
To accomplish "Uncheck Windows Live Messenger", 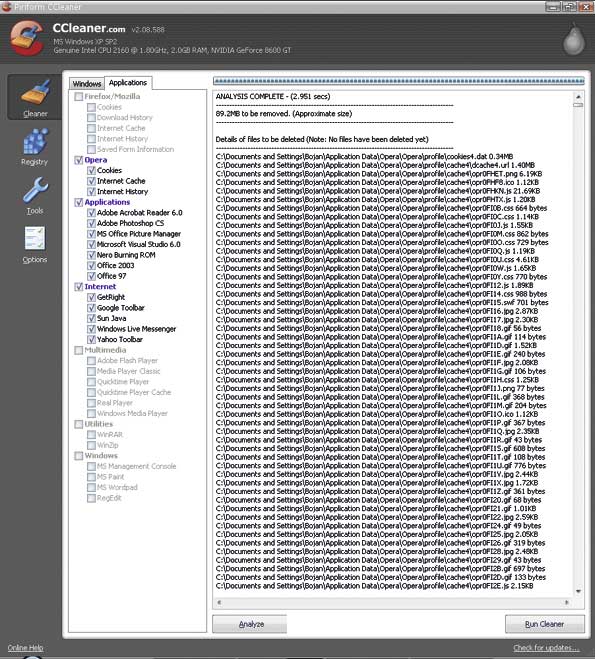I will pyautogui.click(x=91, y=329).
